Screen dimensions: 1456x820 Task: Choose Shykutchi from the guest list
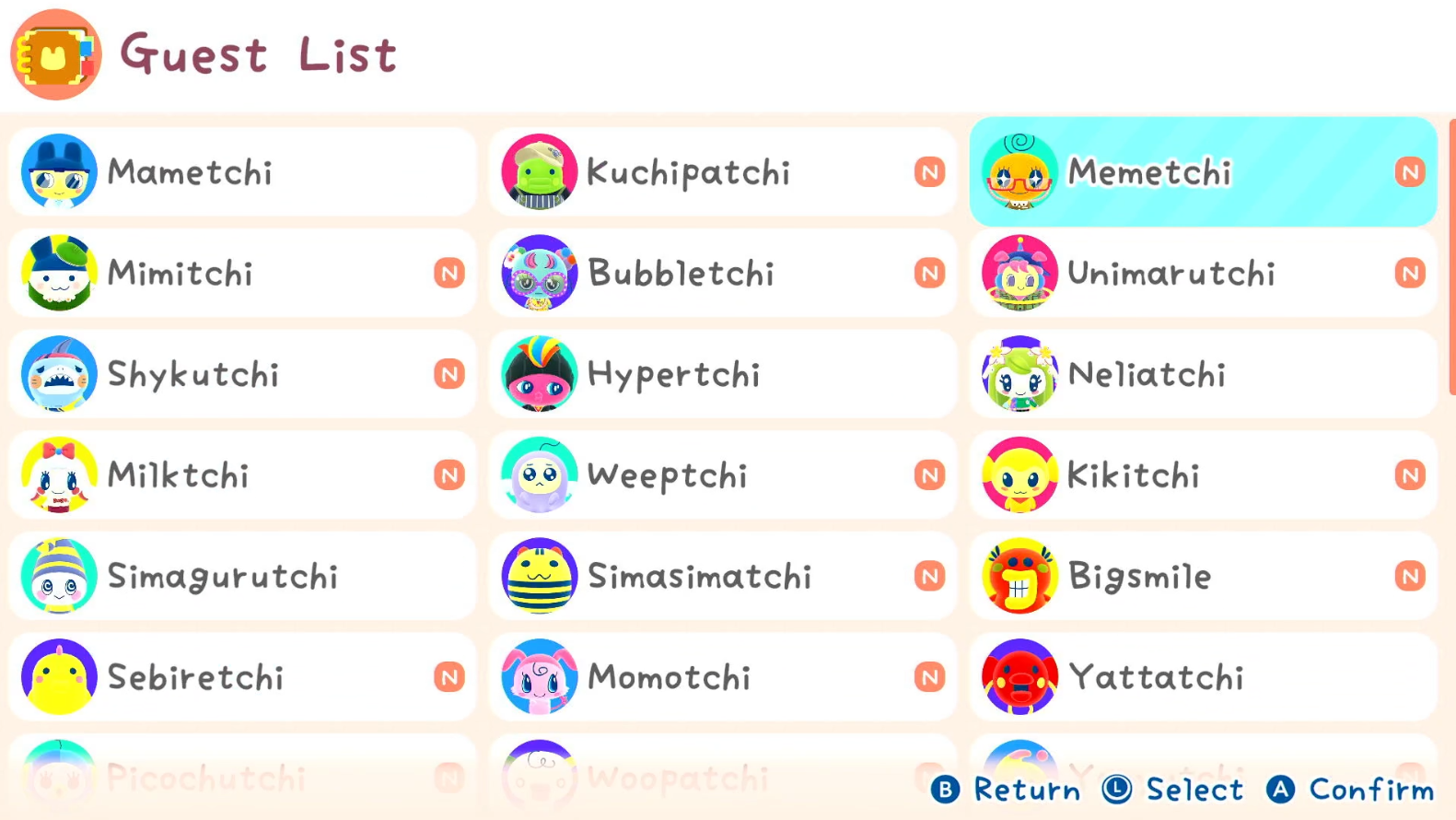tap(242, 374)
